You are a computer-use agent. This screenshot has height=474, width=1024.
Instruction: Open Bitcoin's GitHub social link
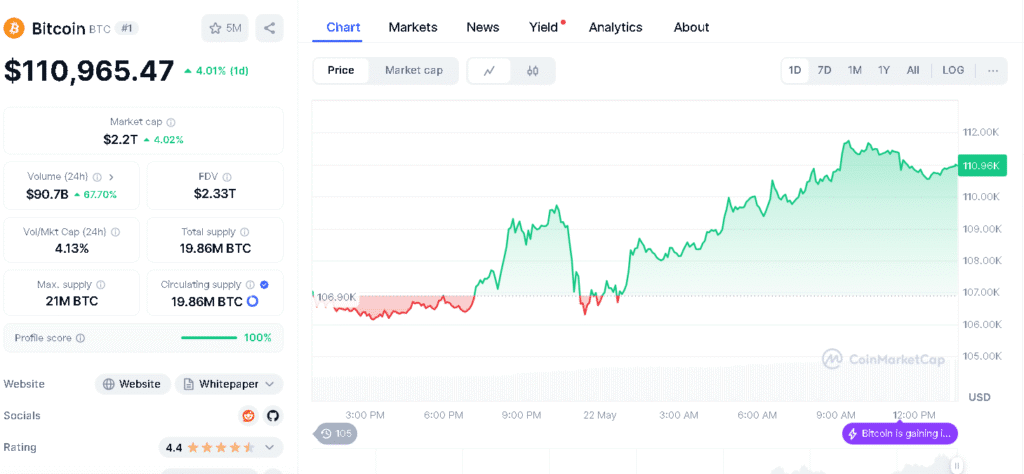[272, 416]
